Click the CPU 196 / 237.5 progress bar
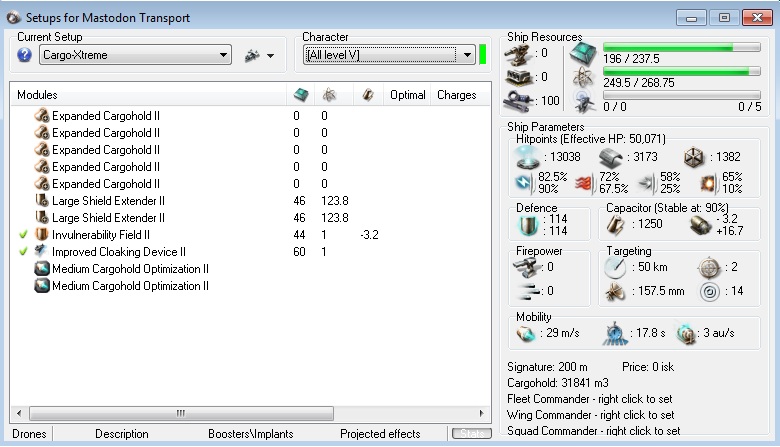 tap(682, 47)
